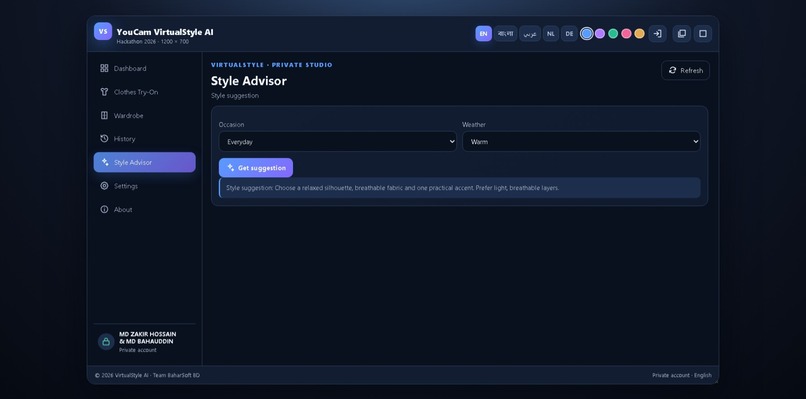The image size is (806, 399).
Task: Click the Style Advisor page heading
Action: coord(249,81)
